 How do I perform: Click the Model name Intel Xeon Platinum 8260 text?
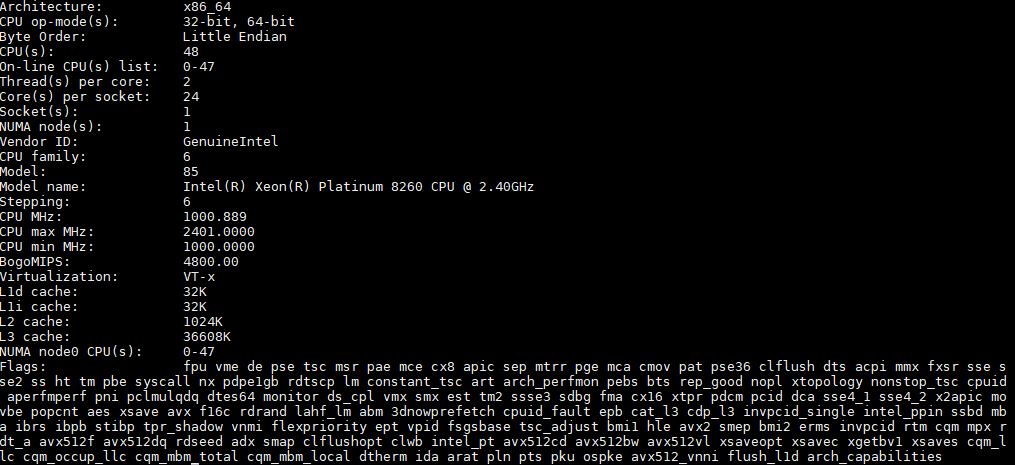pyautogui.click(x=359, y=187)
